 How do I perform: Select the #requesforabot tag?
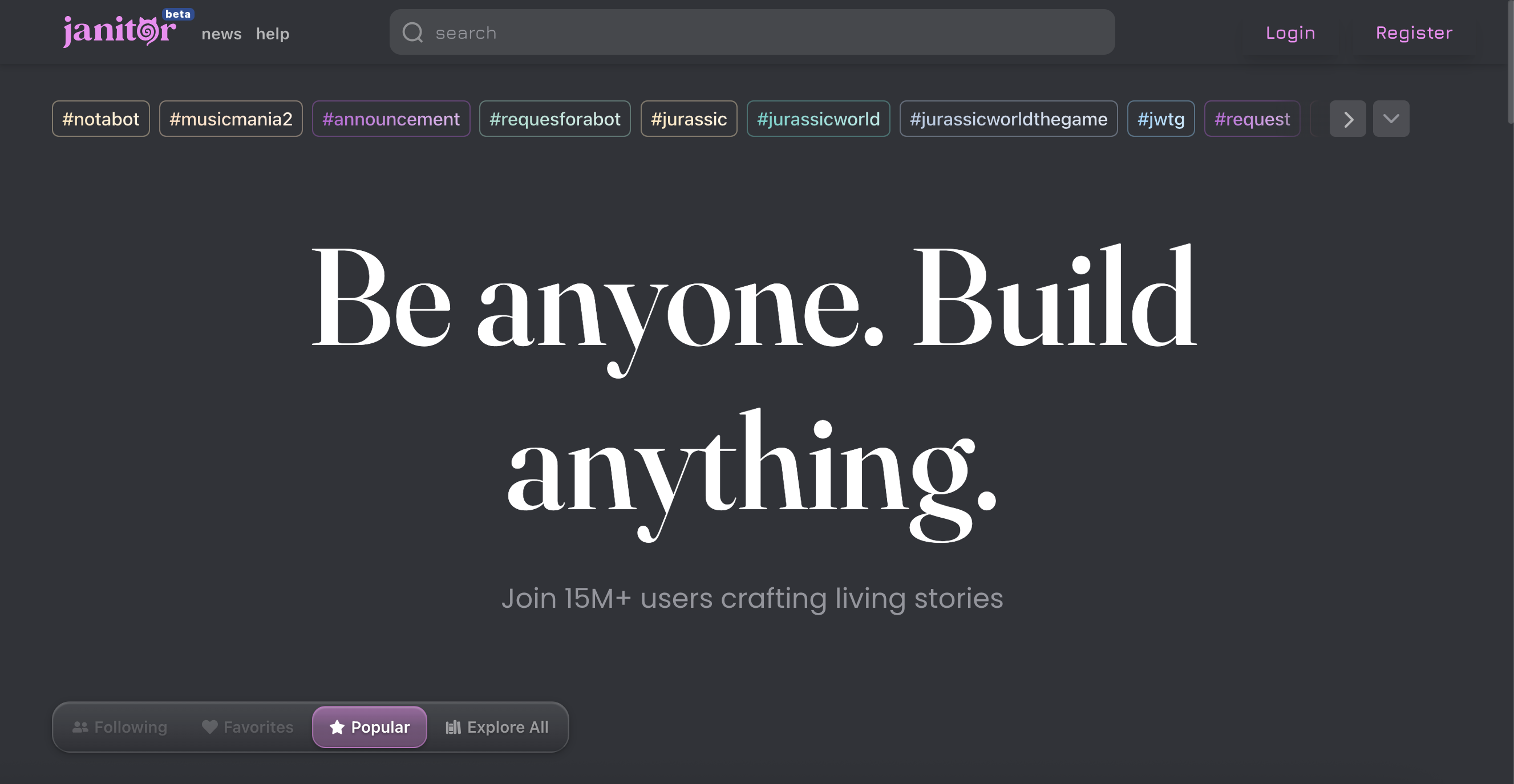pyautogui.click(x=555, y=119)
